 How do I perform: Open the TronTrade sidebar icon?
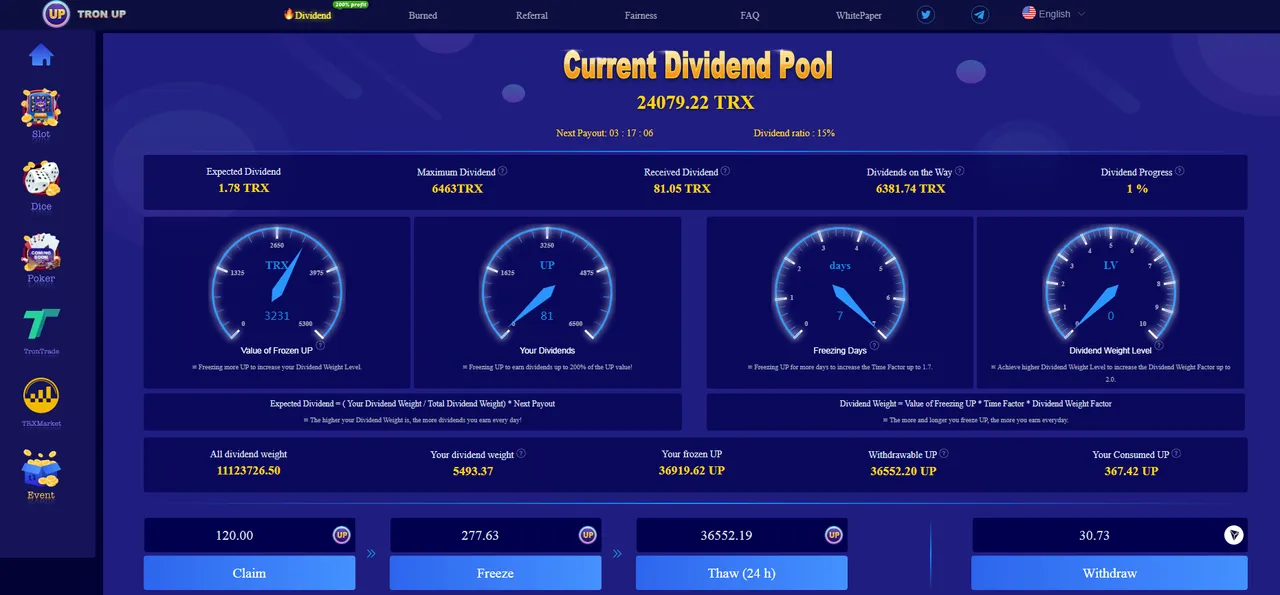[x=41, y=326]
